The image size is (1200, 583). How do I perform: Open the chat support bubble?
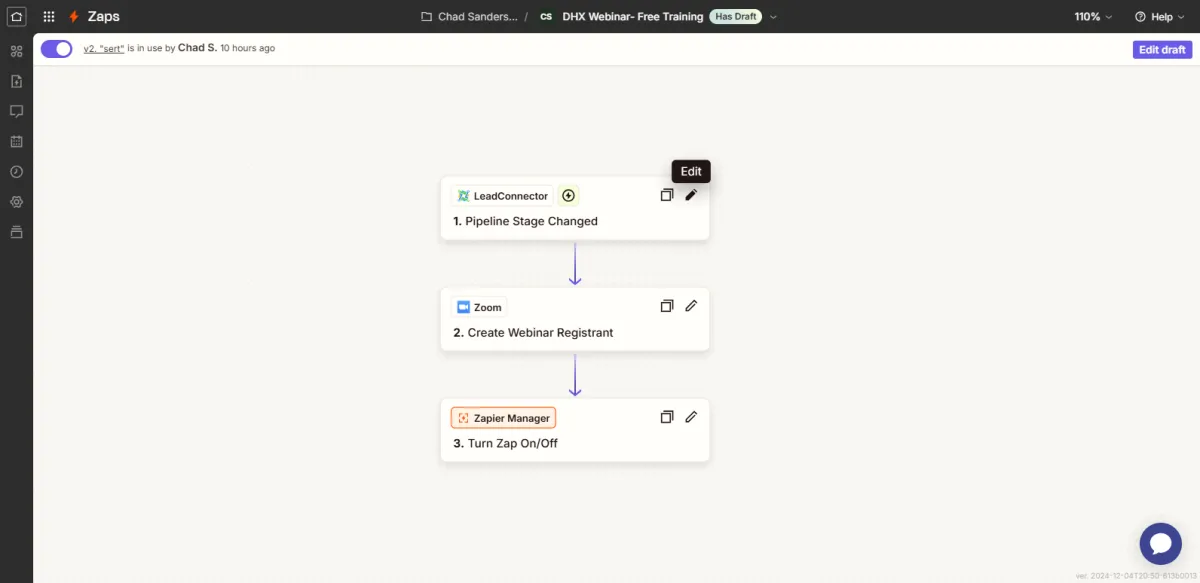click(x=1161, y=544)
